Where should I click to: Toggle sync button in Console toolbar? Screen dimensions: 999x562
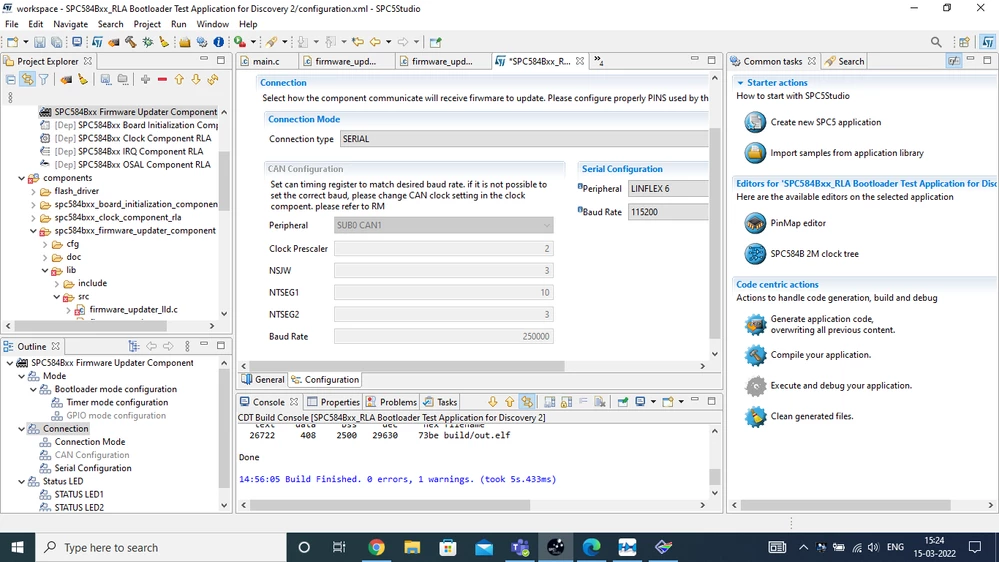527,402
